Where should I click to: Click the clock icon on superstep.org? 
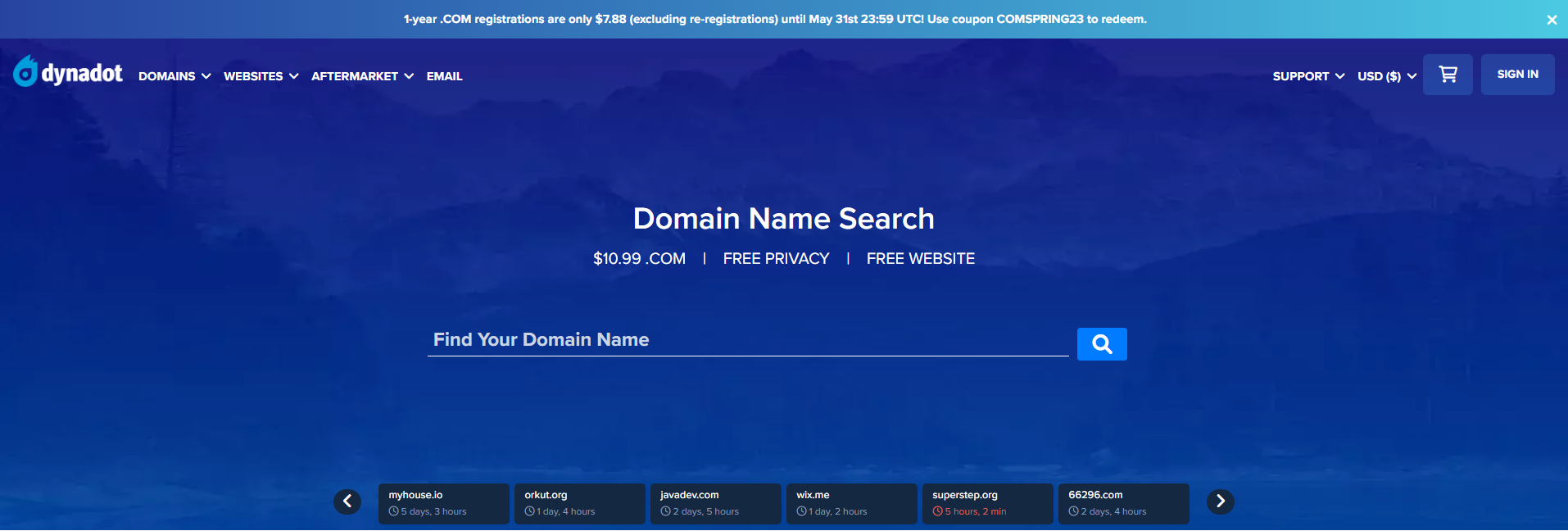point(937,511)
